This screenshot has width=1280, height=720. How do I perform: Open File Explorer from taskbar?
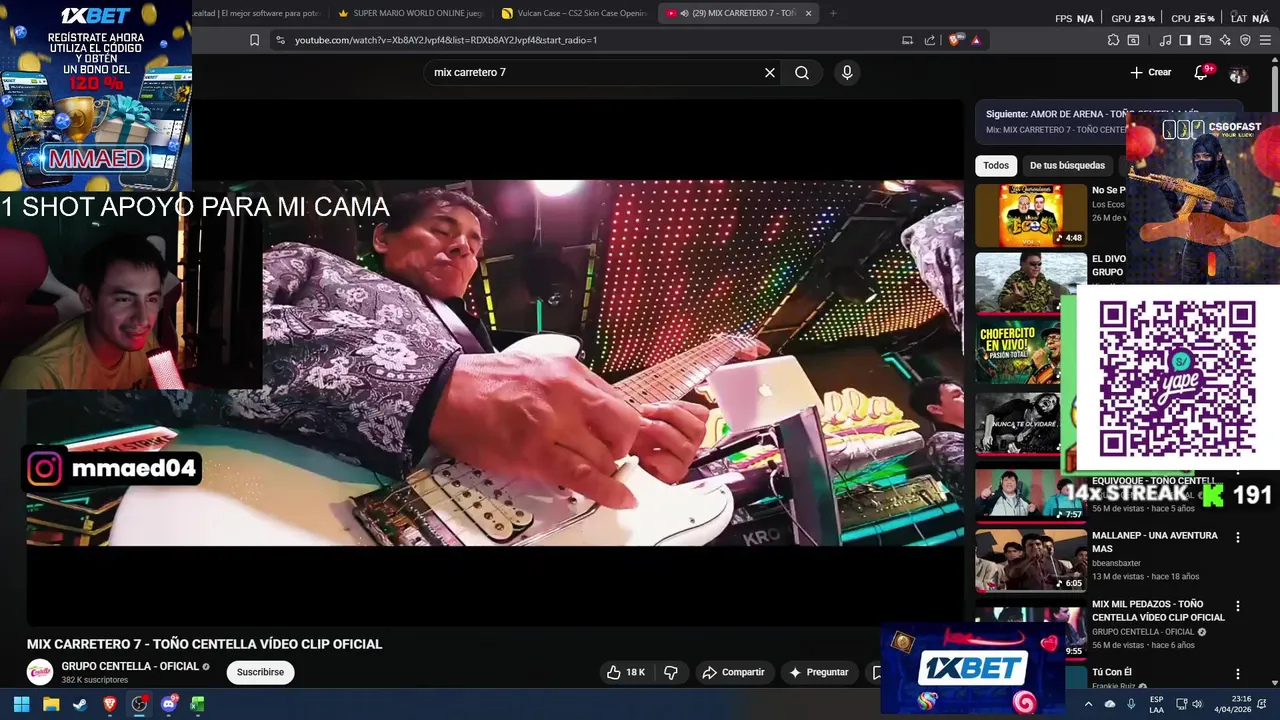click(51, 704)
